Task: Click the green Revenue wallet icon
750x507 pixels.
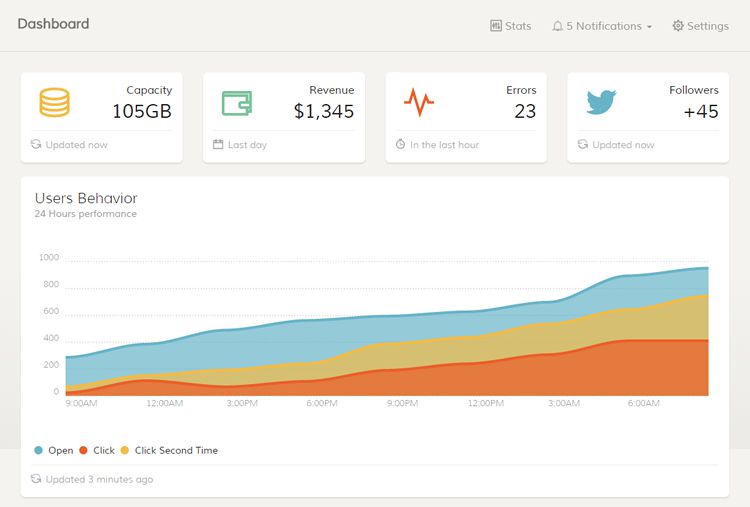Action: click(x=236, y=102)
